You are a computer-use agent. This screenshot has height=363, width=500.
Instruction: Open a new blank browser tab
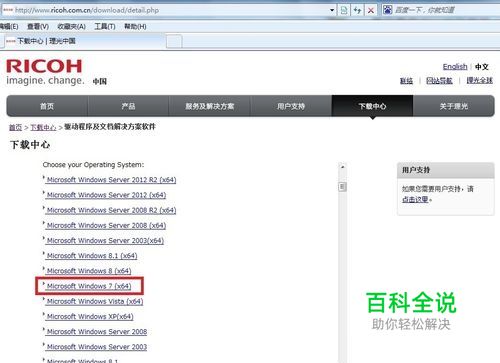pyautogui.click(x=174, y=42)
